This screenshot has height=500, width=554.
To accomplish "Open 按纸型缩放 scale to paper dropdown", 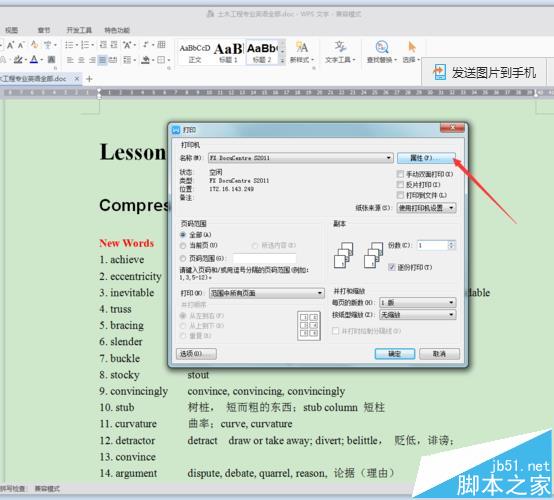I will coord(418,314).
